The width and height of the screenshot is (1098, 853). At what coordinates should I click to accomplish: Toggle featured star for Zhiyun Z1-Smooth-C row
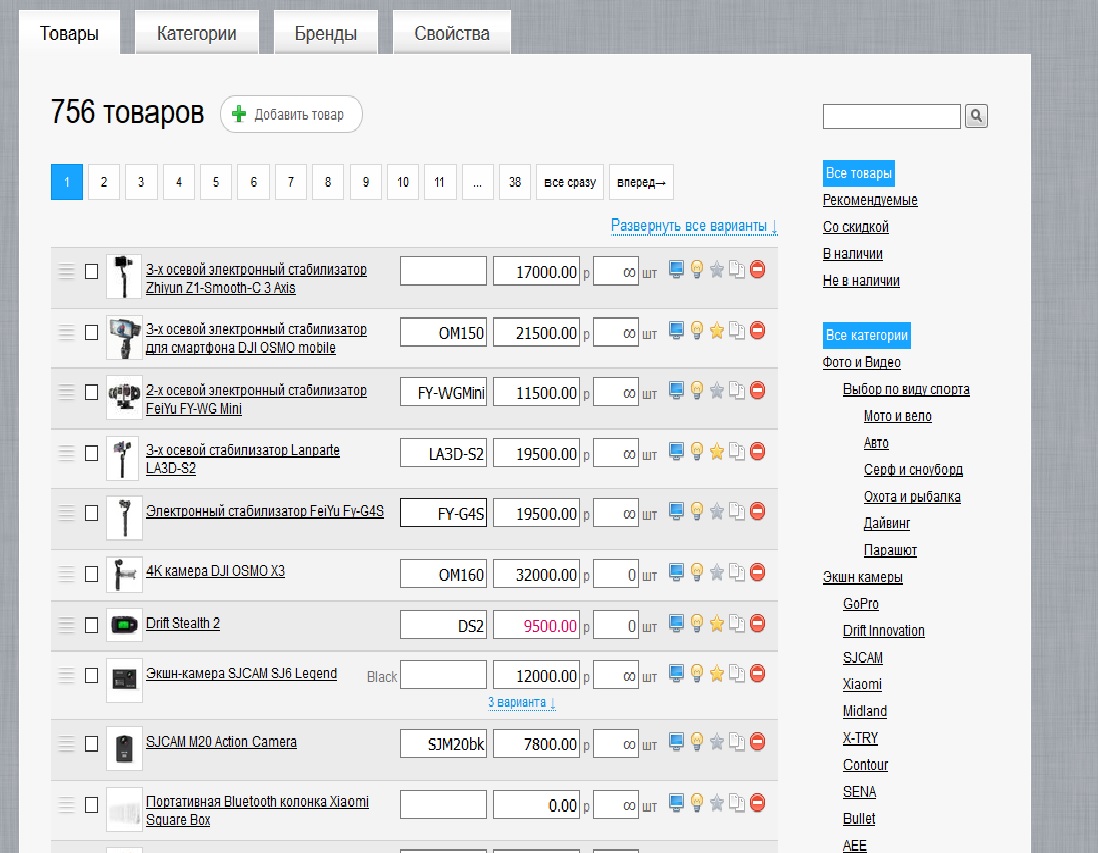[x=716, y=269]
